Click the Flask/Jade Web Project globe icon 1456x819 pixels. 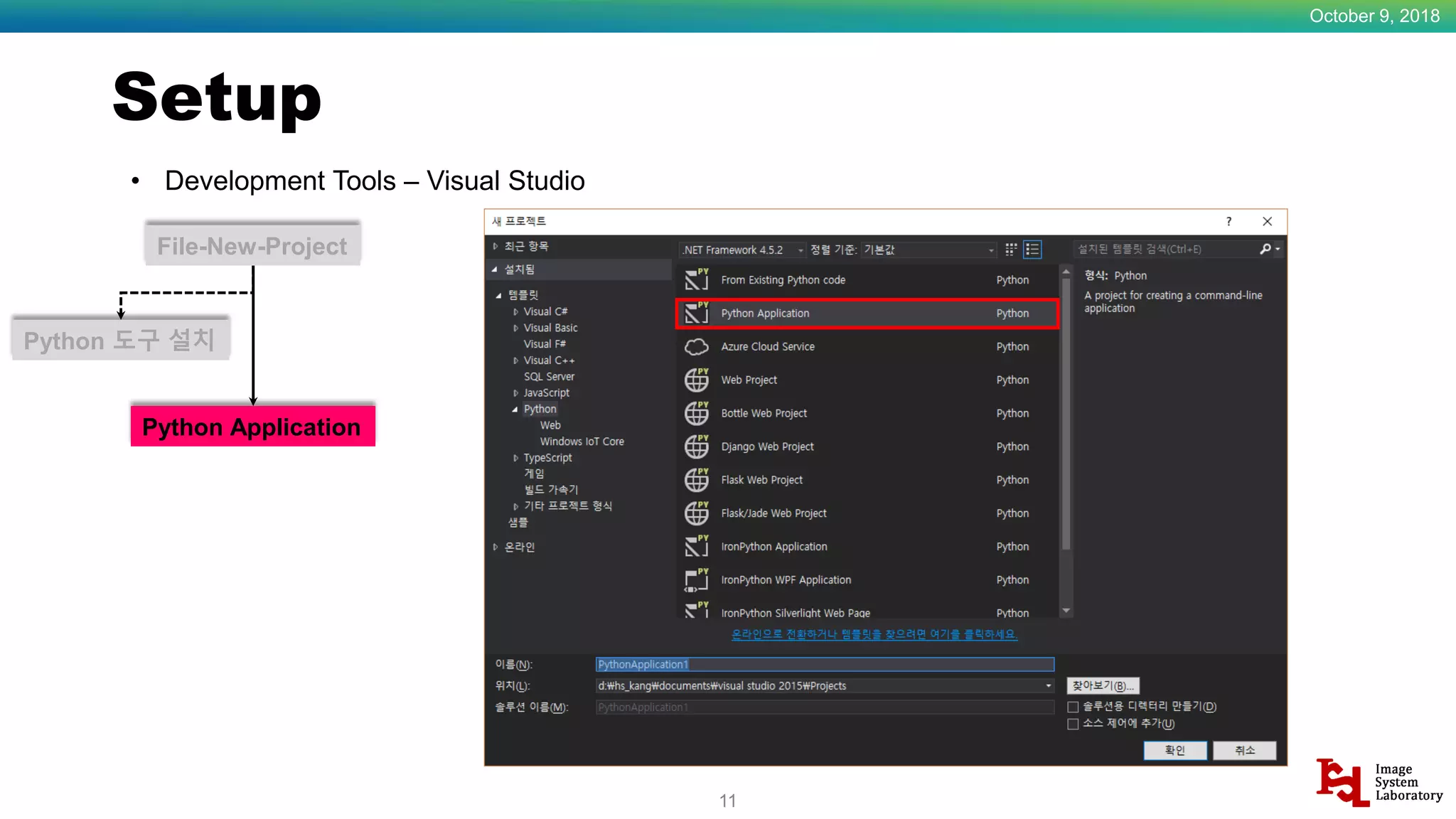tap(697, 513)
